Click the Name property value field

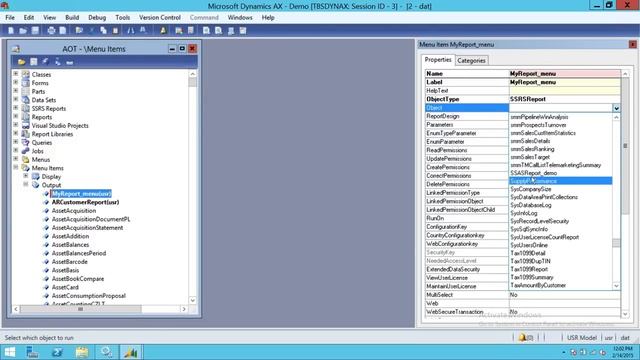pyautogui.click(x=564, y=73)
